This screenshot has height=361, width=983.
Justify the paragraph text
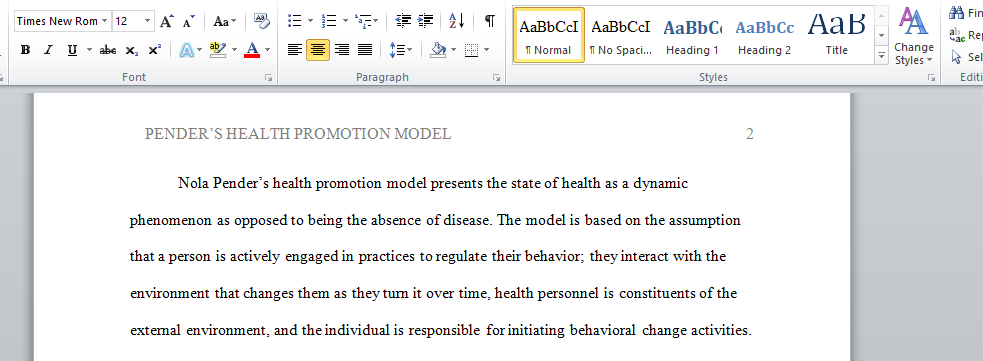pos(365,50)
